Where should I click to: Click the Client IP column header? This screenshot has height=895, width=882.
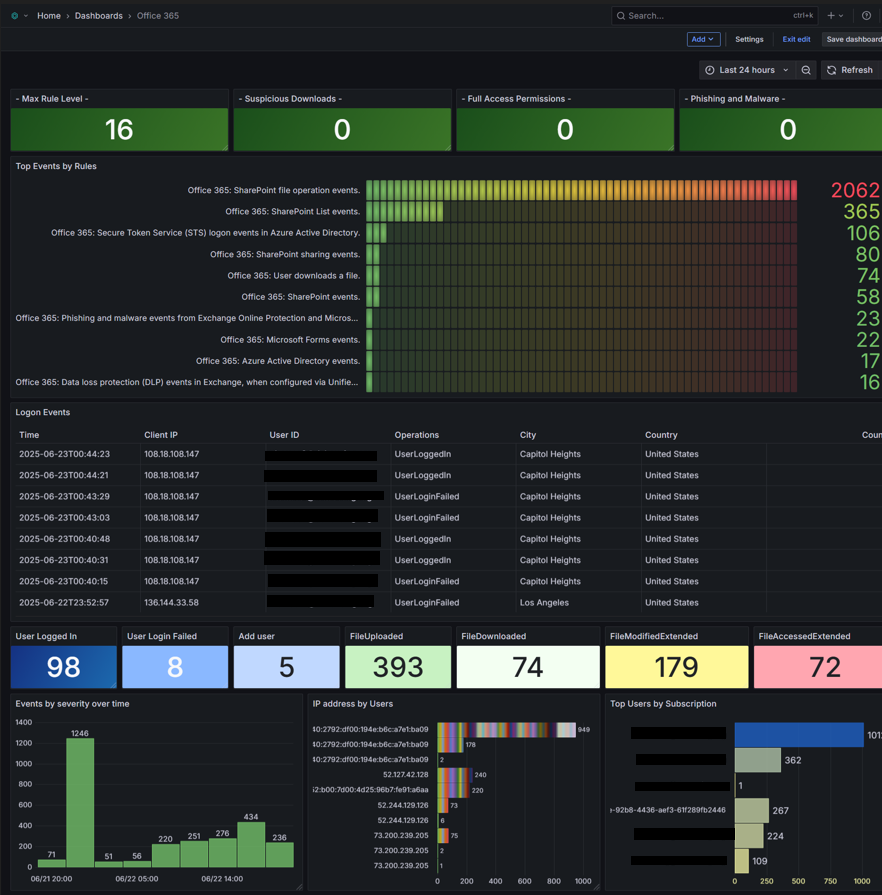pos(160,435)
